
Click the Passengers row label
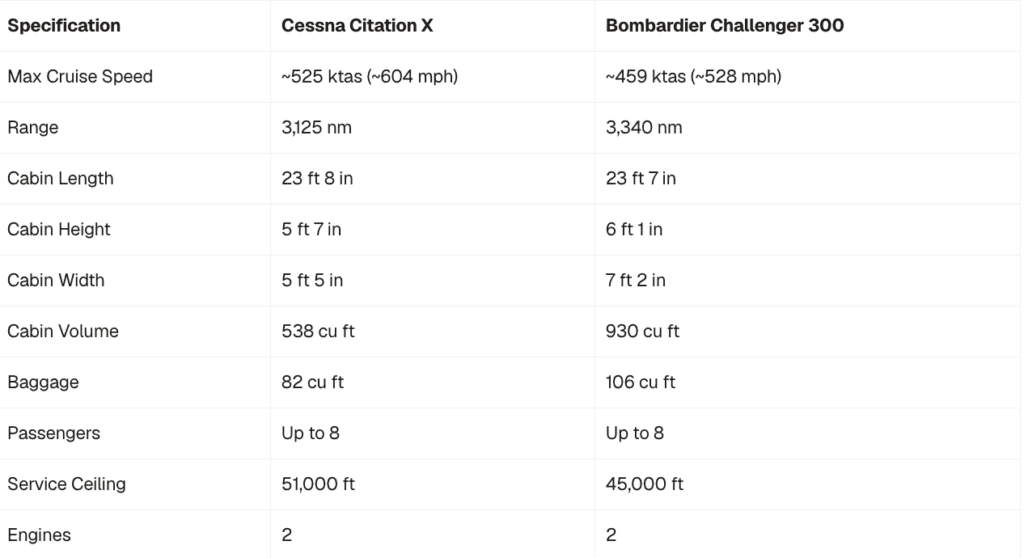[54, 433]
